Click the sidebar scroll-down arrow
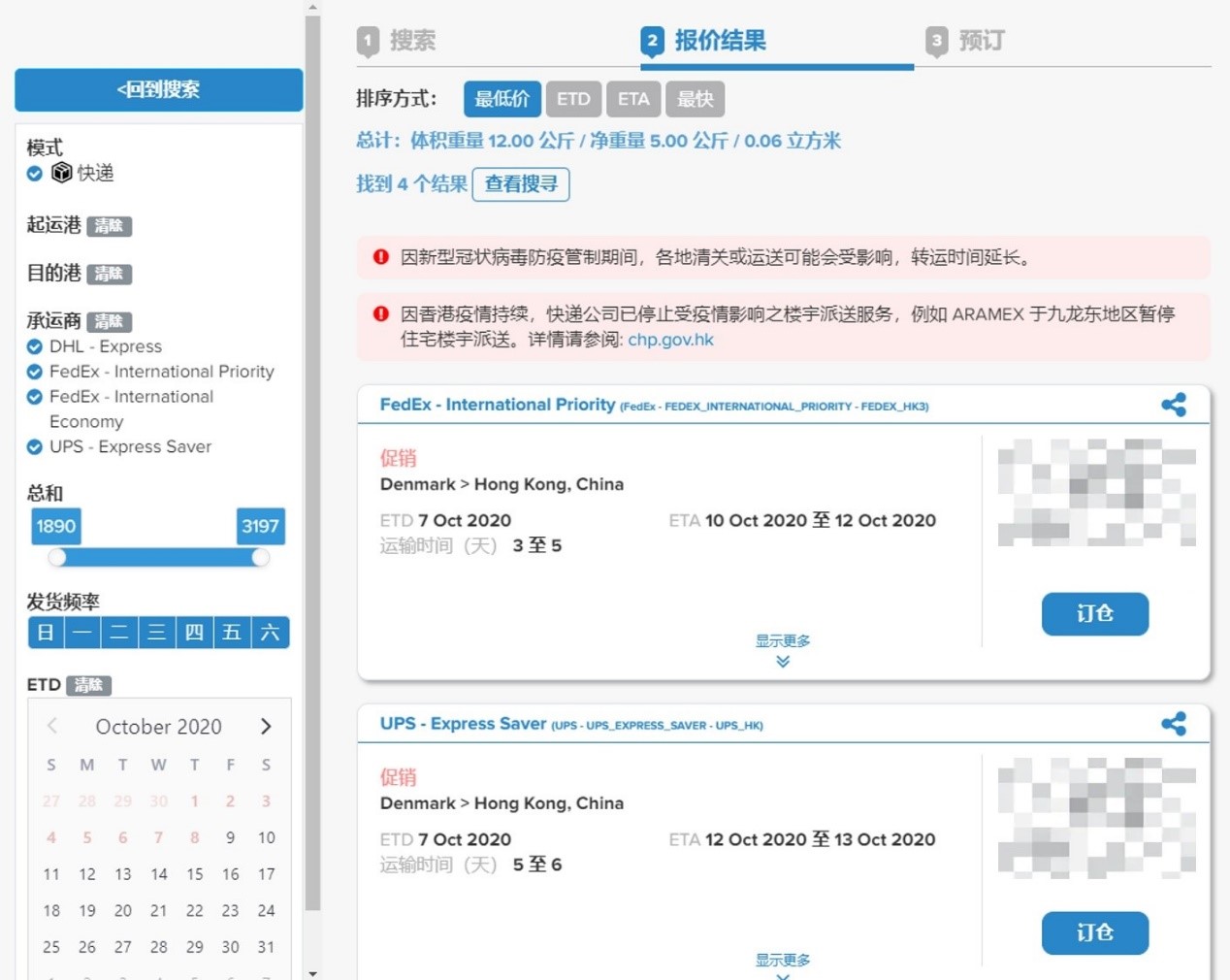This screenshot has height=980, width=1230. point(312,973)
